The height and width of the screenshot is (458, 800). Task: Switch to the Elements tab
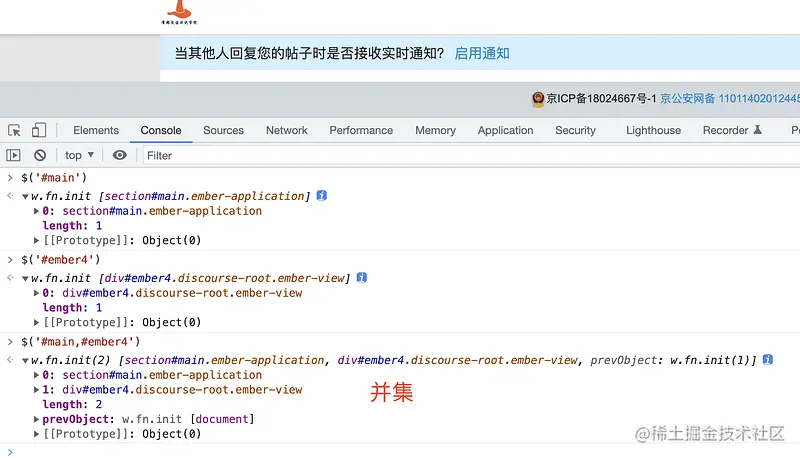point(96,131)
